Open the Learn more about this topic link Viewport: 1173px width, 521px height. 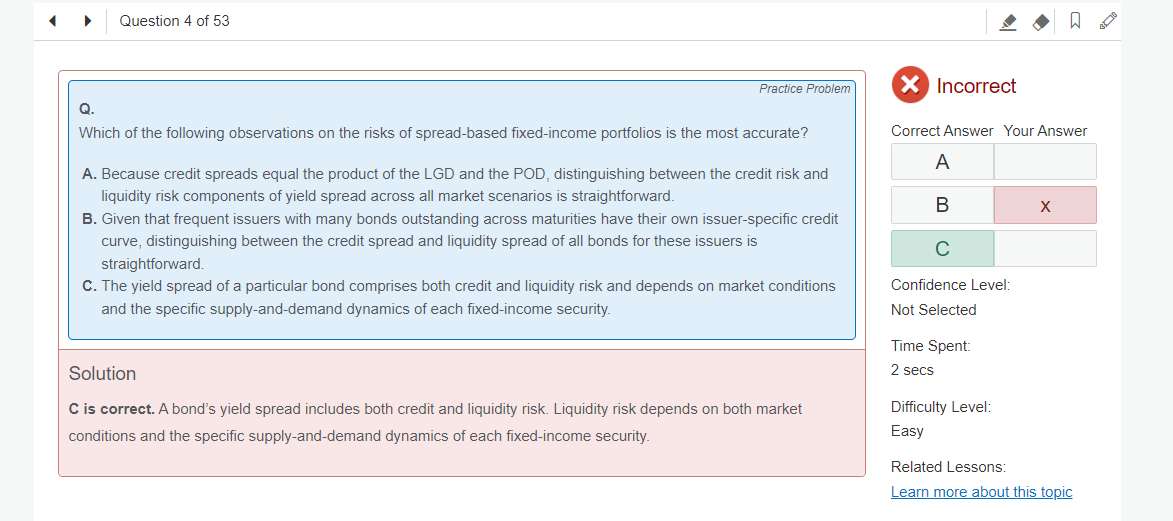tap(981, 492)
